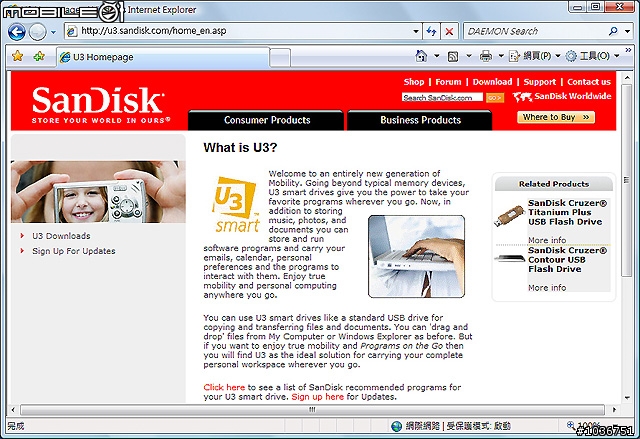Image resolution: width=640 pixels, height=439 pixels.
Task: Click the red 'Click here' link
Action: 224,387
